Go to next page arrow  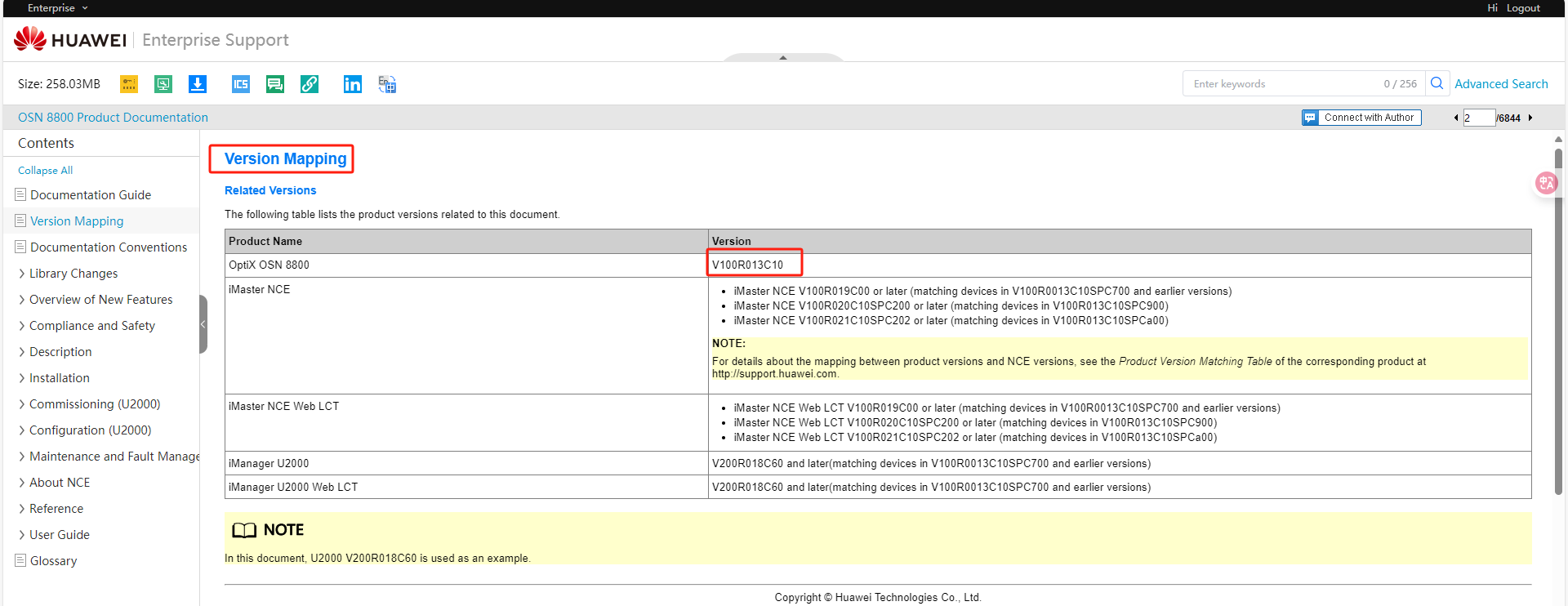pyautogui.click(x=1530, y=118)
